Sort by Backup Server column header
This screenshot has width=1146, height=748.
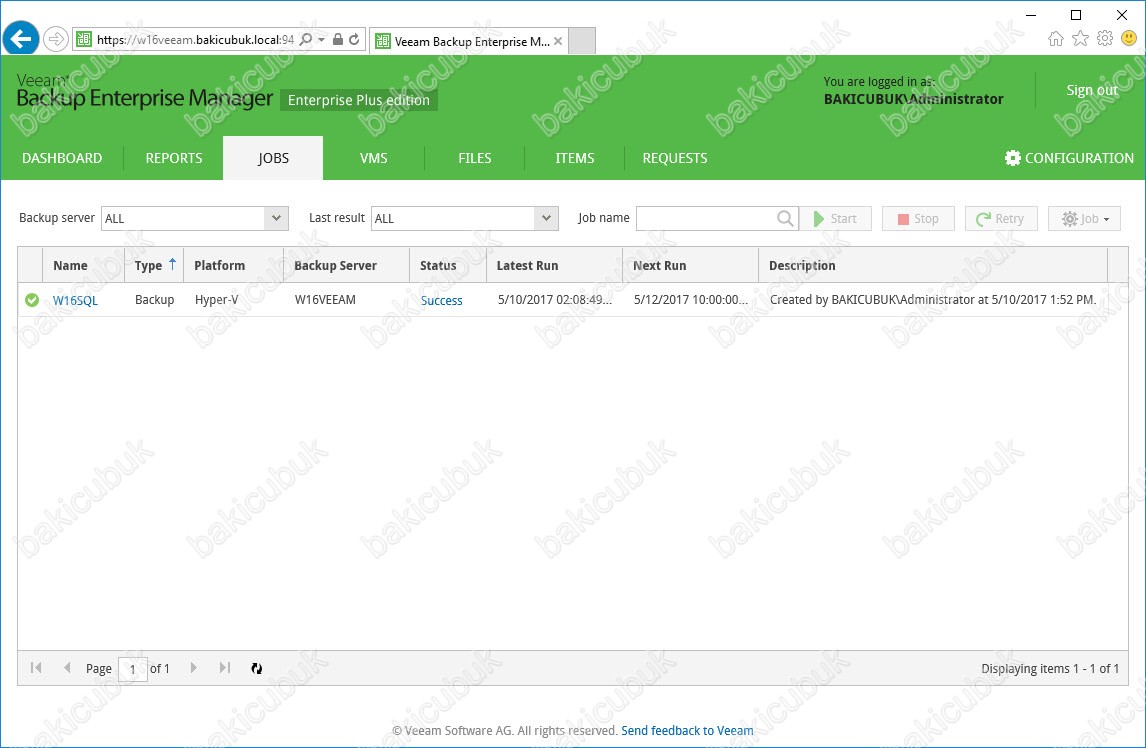click(346, 265)
